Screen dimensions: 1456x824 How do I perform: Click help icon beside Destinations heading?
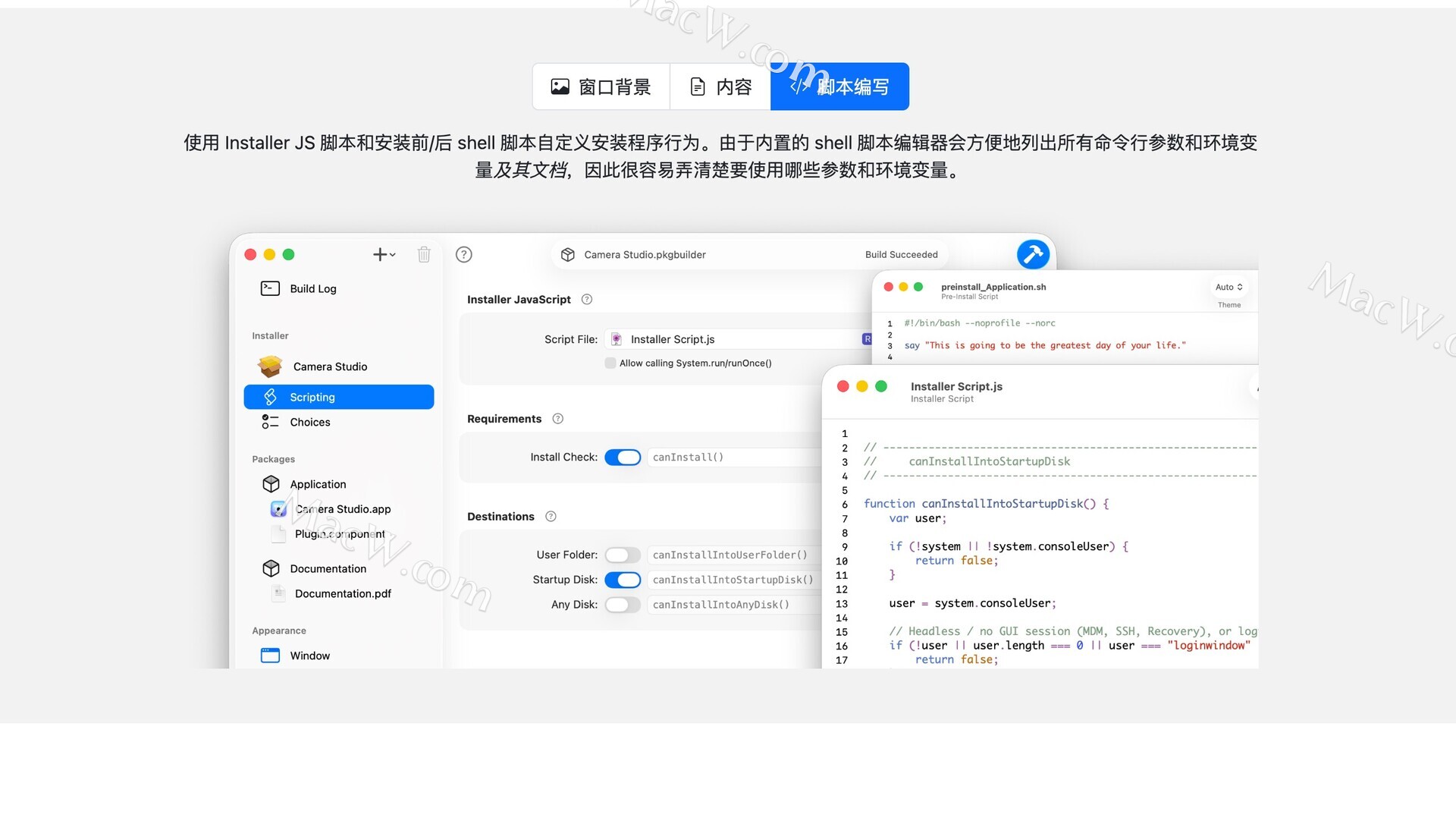(x=551, y=517)
